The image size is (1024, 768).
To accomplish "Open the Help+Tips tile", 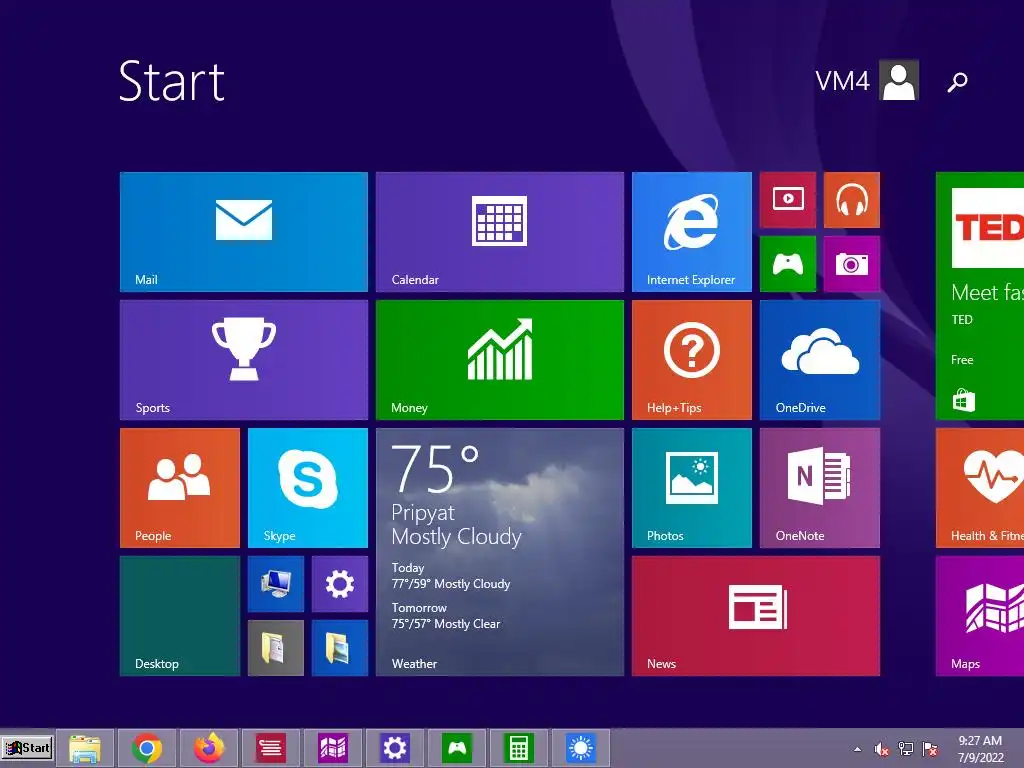I will point(692,360).
